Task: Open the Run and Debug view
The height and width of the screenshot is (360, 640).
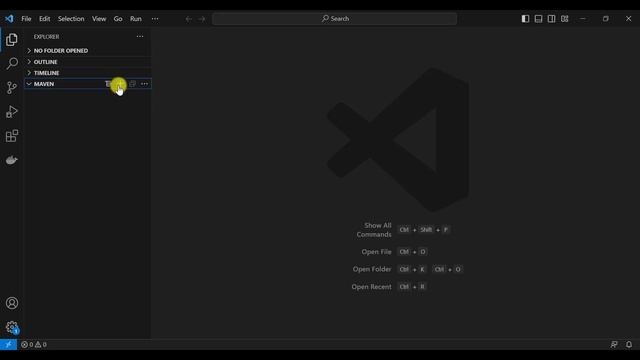Action: (12, 111)
